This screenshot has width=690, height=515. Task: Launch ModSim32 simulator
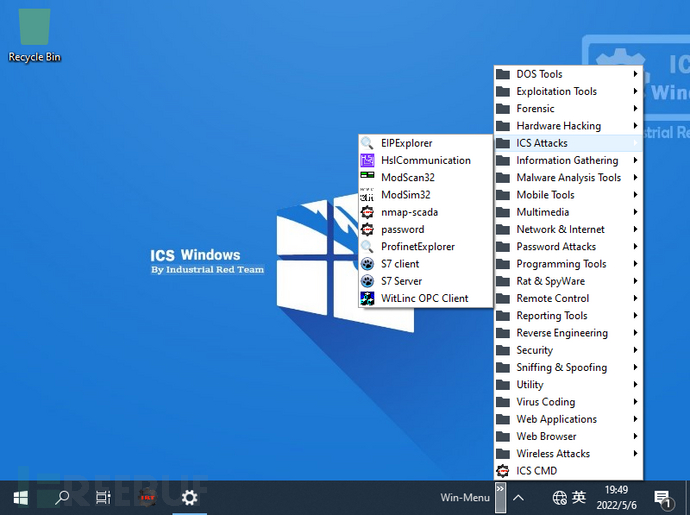(405, 195)
